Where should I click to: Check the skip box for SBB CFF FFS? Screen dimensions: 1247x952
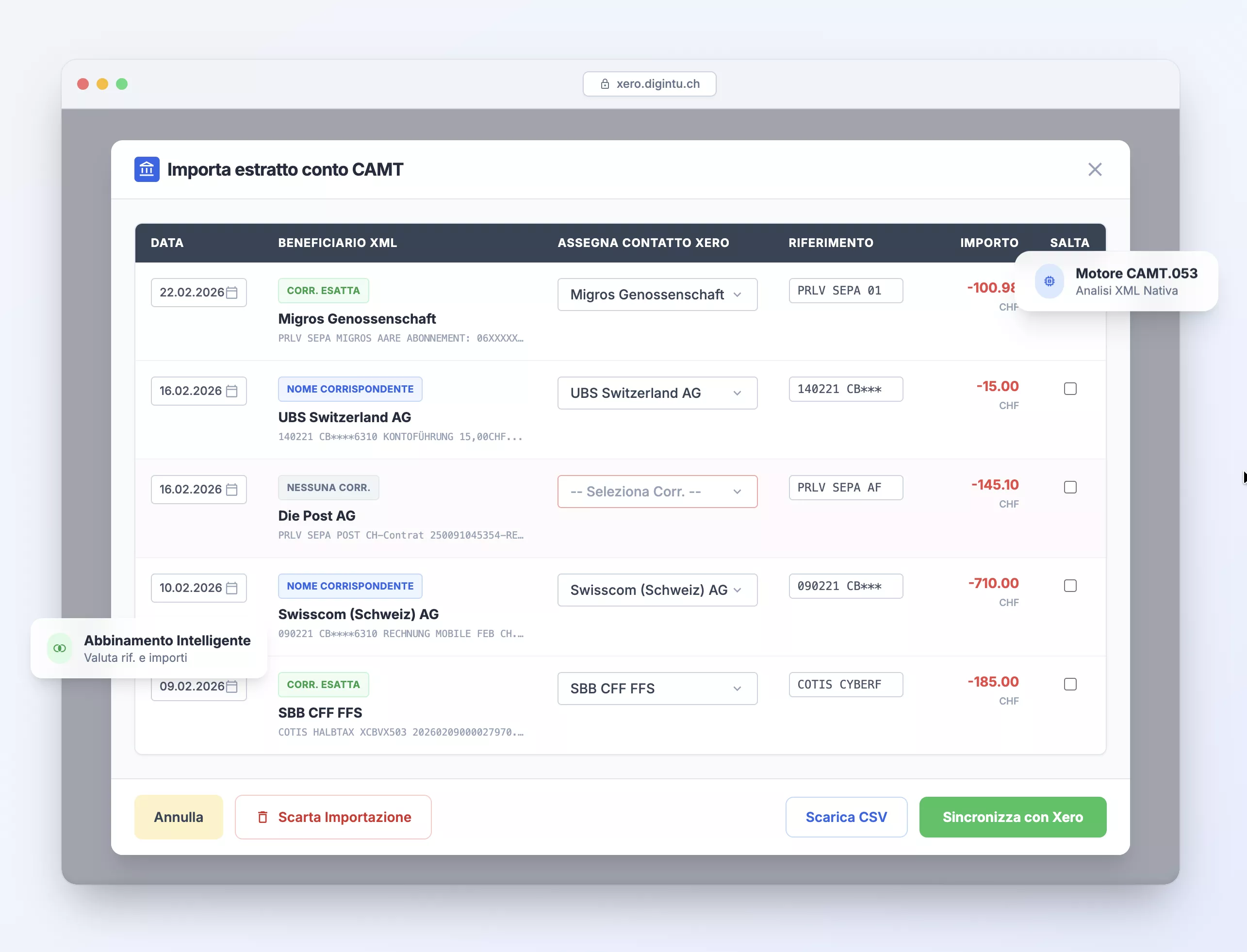pyautogui.click(x=1070, y=685)
